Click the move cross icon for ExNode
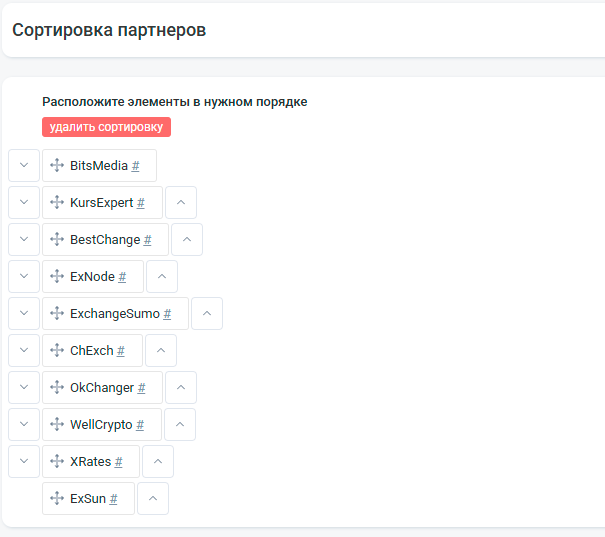605x537 pixels. [57, 276]
